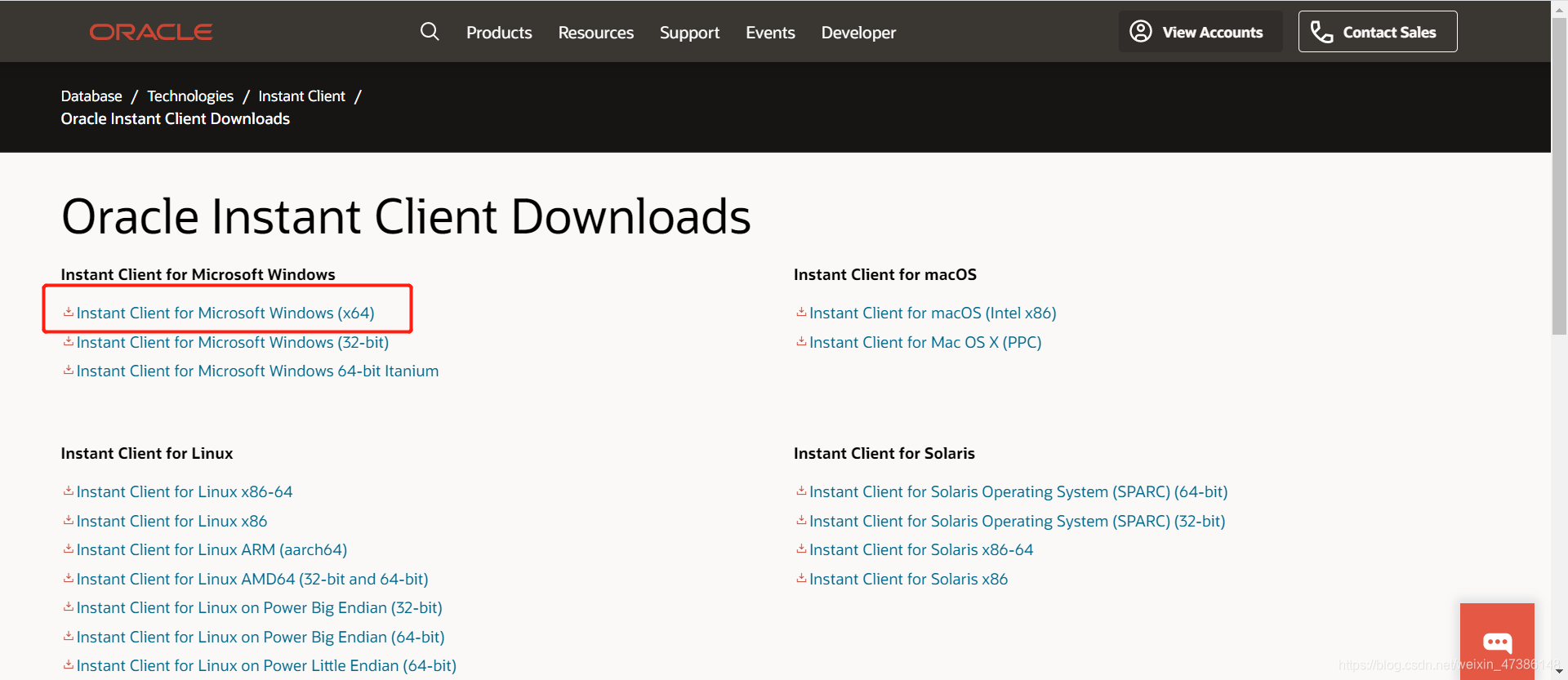
Task: Open Instant Client for Linux x86-64
Action: [x=185, y=491]
